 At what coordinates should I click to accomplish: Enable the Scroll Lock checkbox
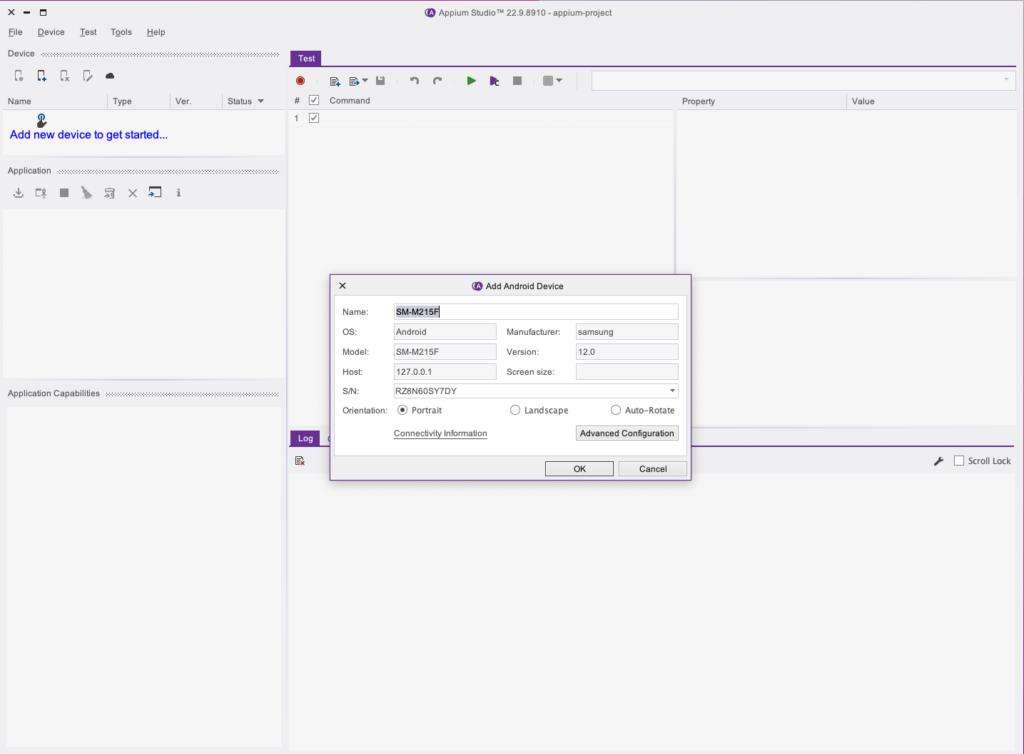click(959, 461)
